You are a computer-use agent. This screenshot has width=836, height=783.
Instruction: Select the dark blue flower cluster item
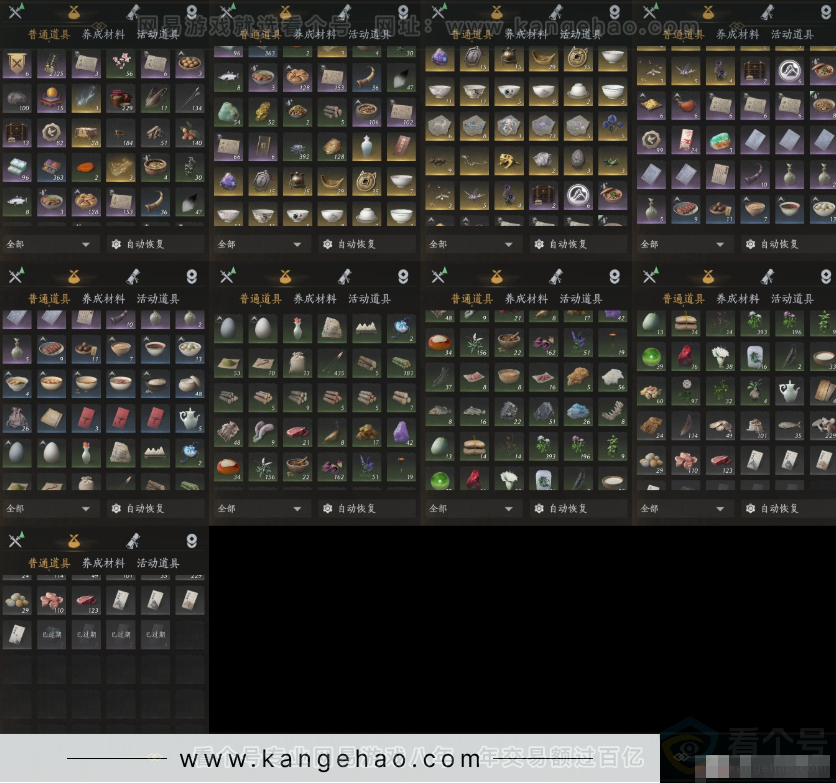point(612,127)
